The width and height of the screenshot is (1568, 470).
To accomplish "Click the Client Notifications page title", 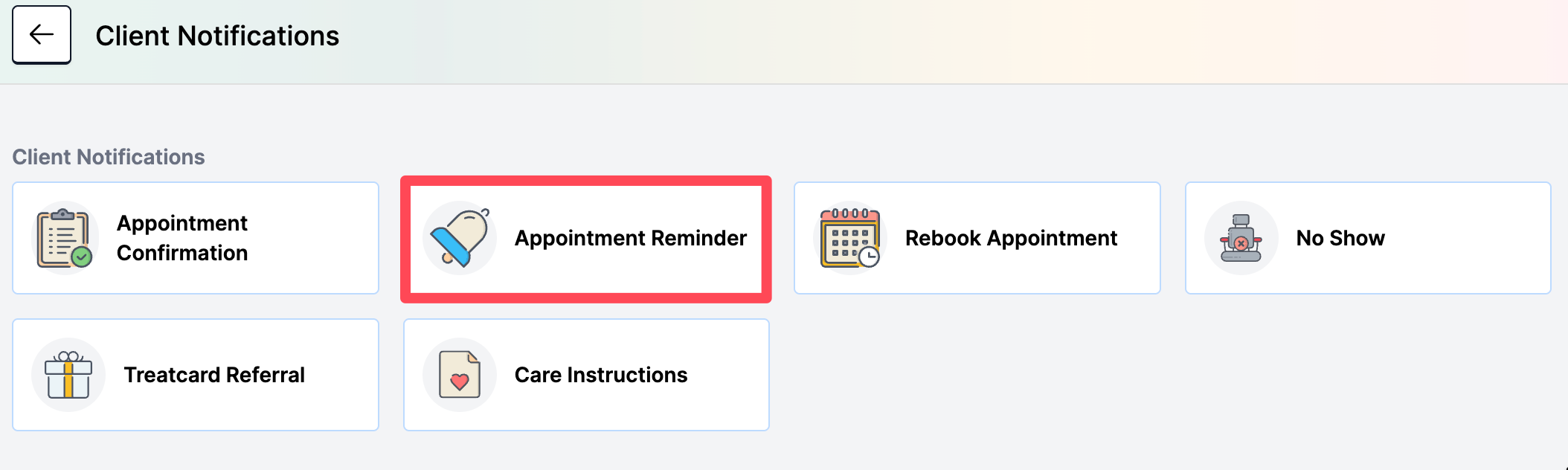I will 217,36.
